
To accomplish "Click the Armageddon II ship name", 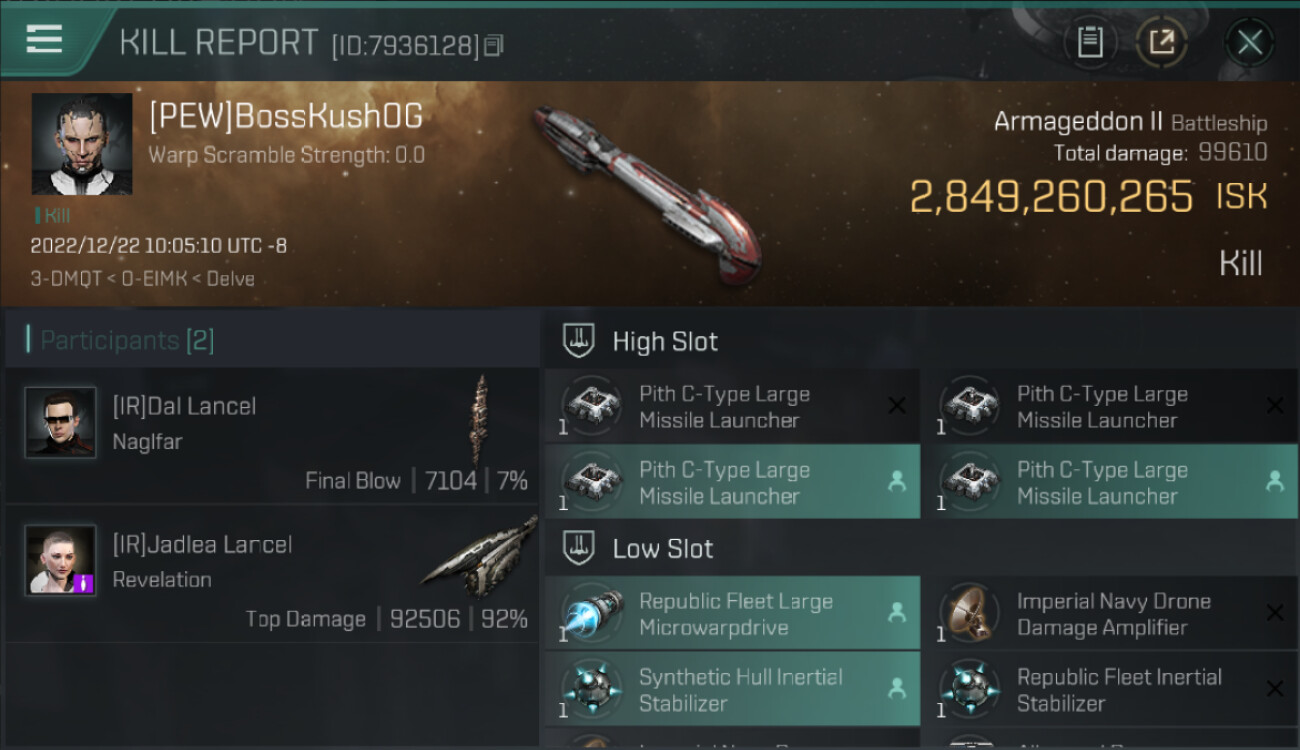I will [x=1078, y=122].
